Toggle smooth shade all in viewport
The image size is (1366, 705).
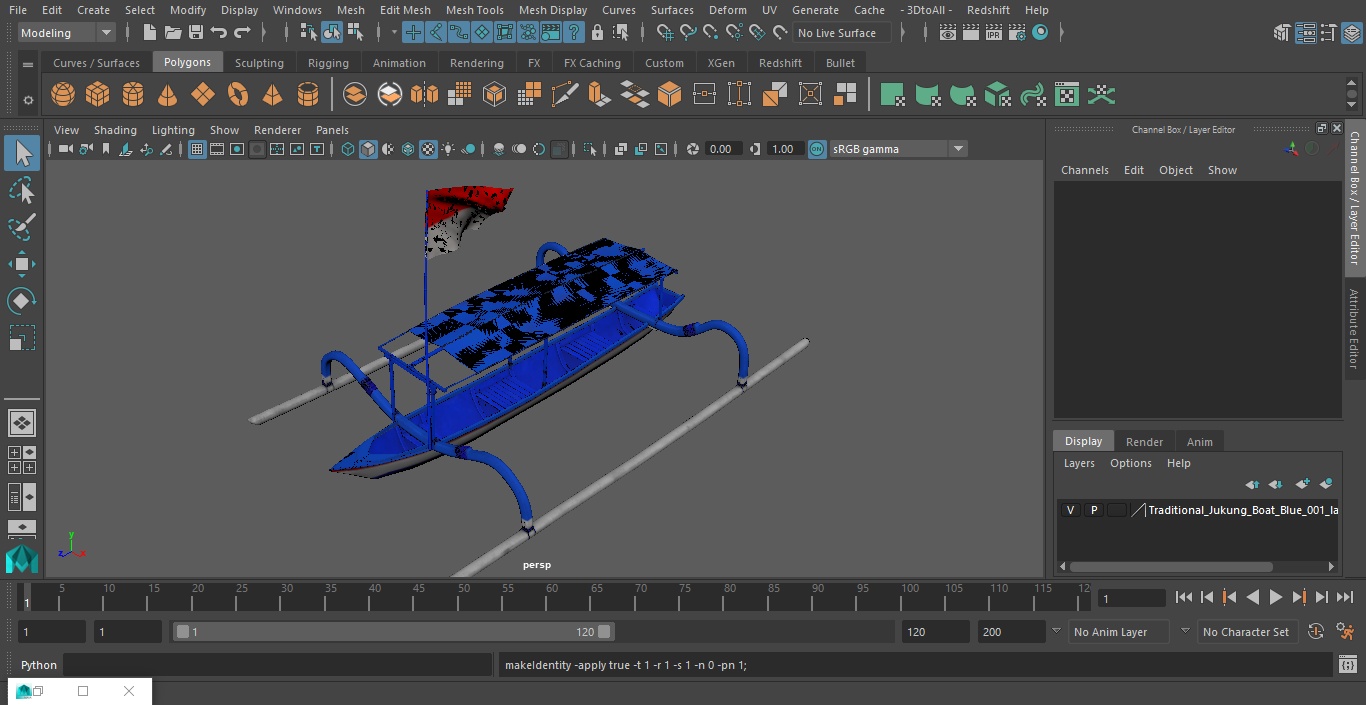[x=368, y=149]
